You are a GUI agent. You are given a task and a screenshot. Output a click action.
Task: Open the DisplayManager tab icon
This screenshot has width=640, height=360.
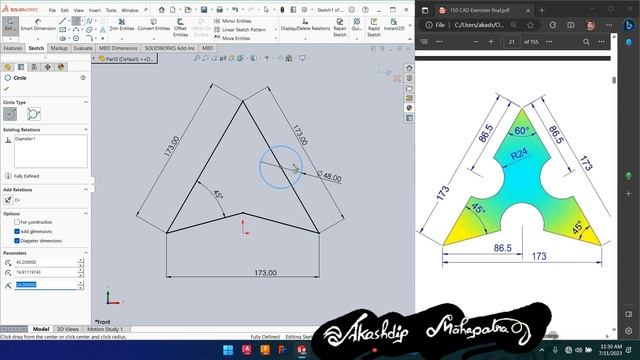(61, 67)
